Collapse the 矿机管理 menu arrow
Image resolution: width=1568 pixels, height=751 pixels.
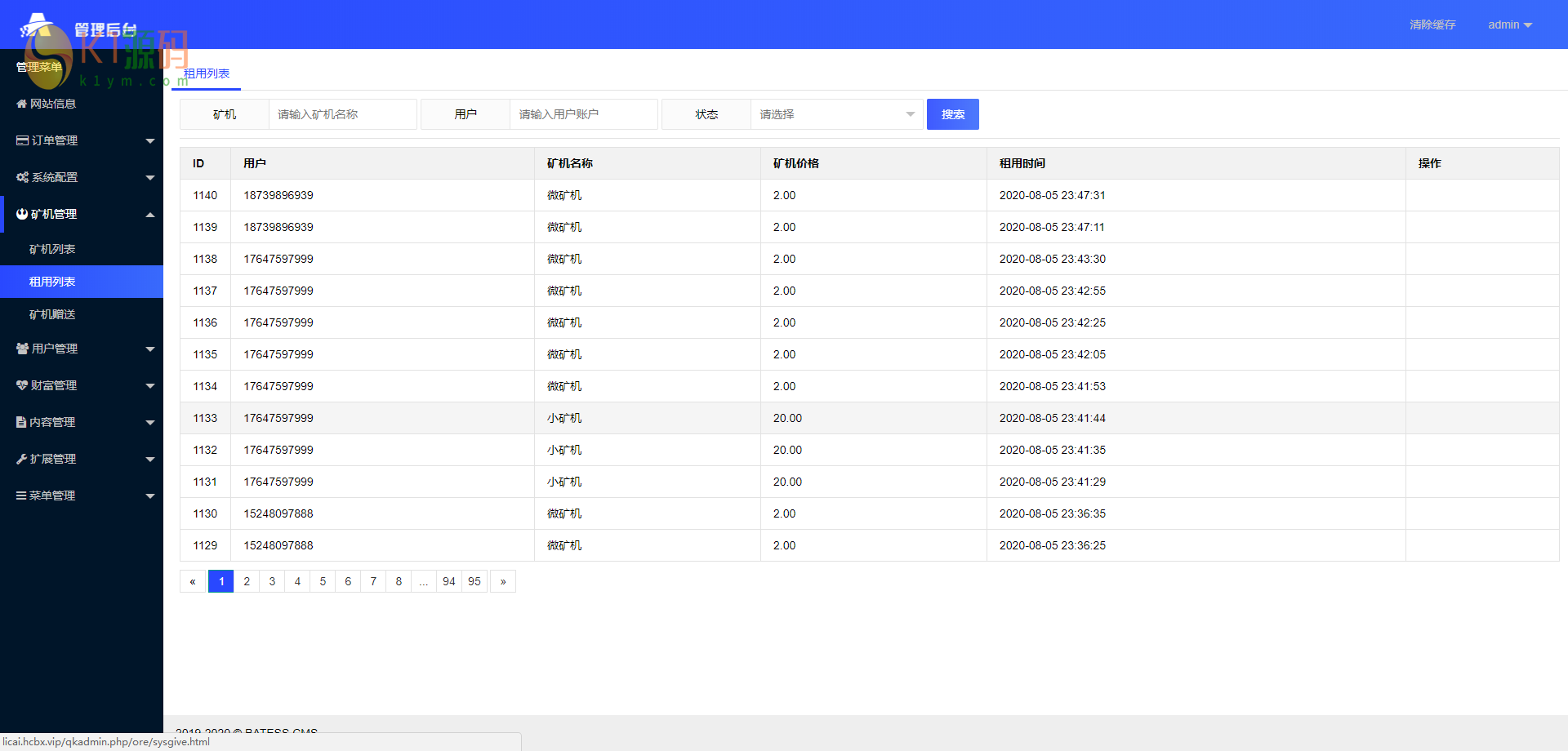click(150, 215)
